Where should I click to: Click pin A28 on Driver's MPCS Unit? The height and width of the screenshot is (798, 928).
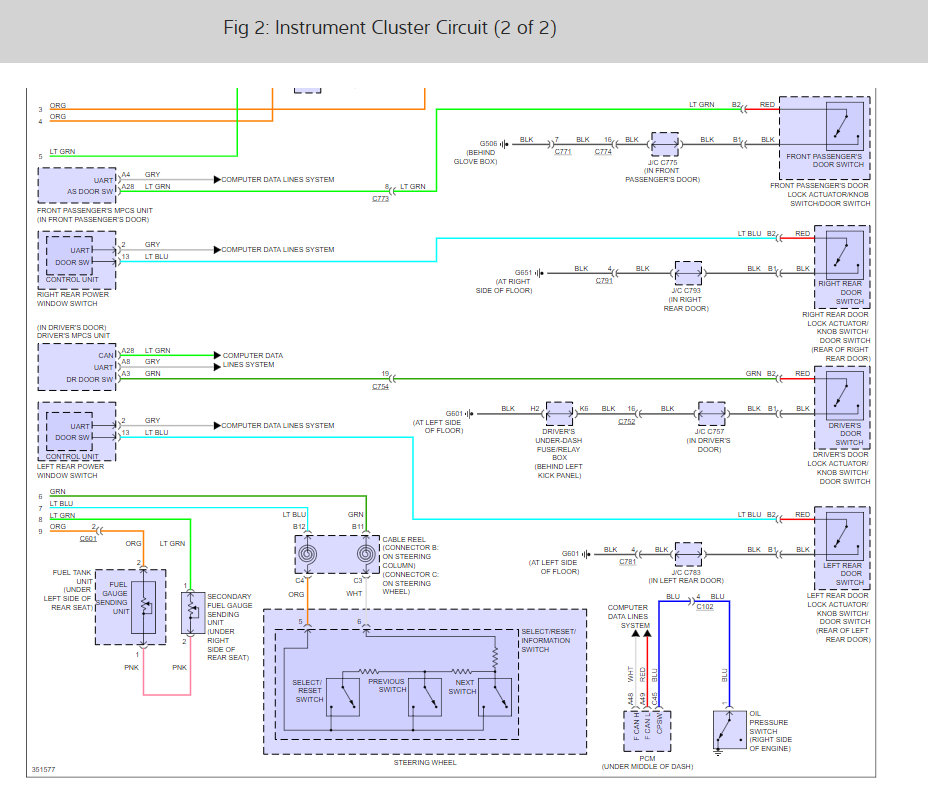pos(128,350)
